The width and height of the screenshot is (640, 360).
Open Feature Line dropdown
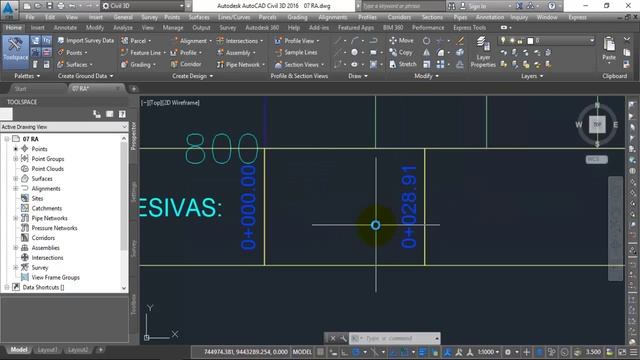coord(143,53)
